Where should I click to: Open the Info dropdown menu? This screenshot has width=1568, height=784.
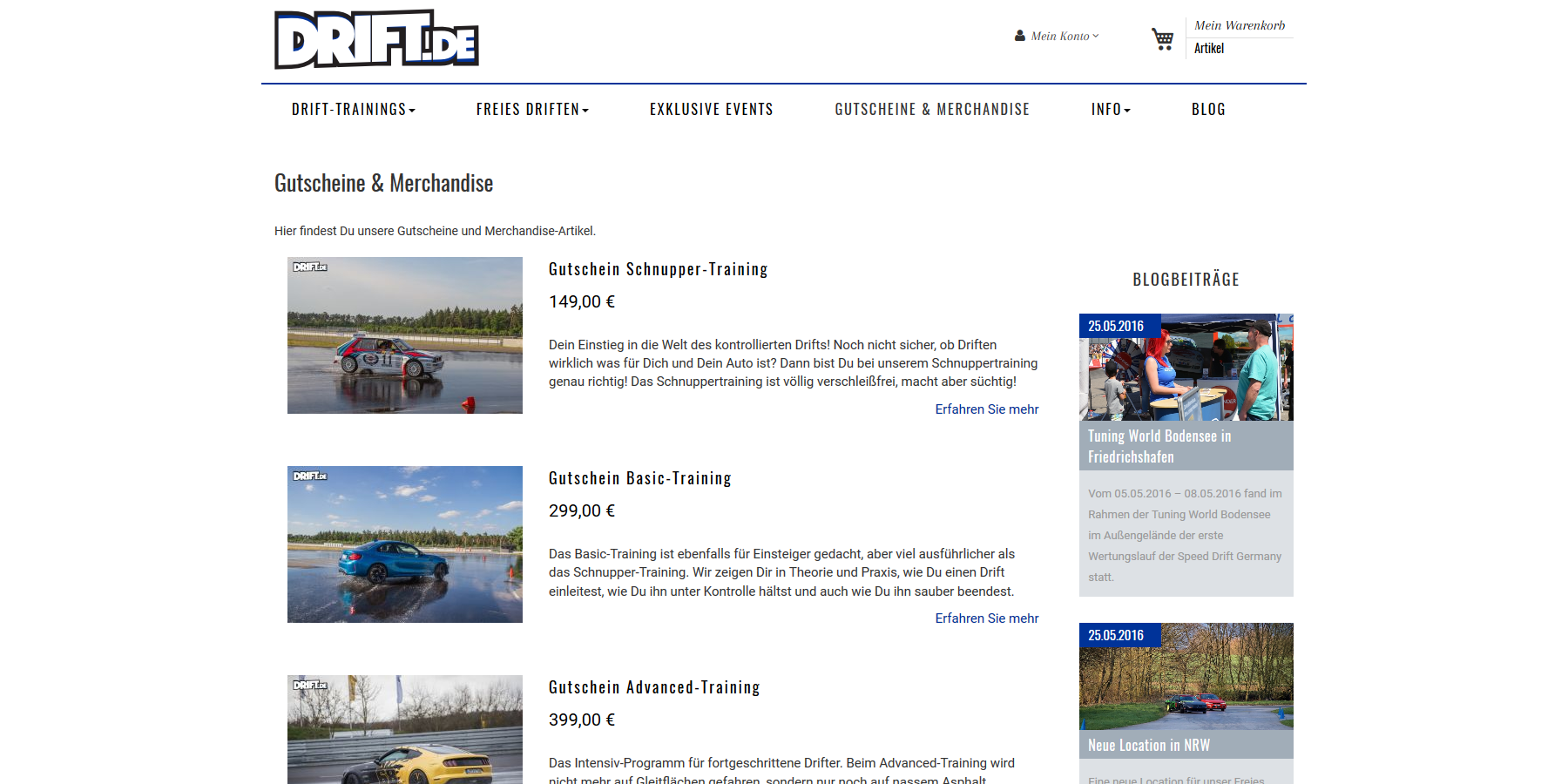[x=1111, y=109]
